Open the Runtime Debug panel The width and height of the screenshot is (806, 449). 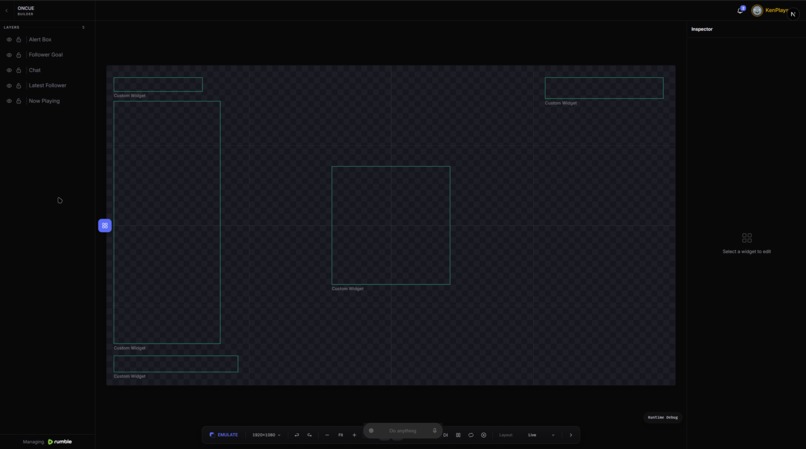coord(663,418)
